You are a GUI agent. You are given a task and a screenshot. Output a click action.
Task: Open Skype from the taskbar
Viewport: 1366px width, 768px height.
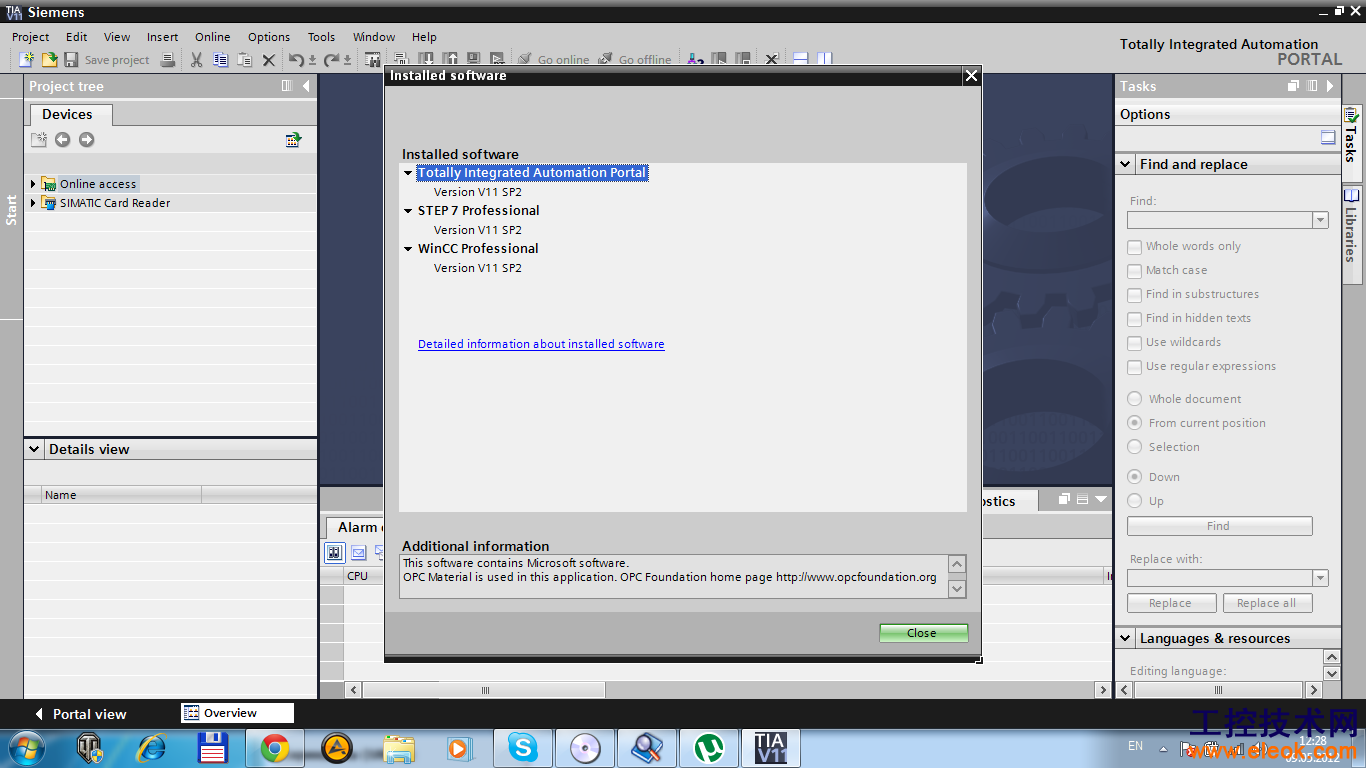pos(522,748)
